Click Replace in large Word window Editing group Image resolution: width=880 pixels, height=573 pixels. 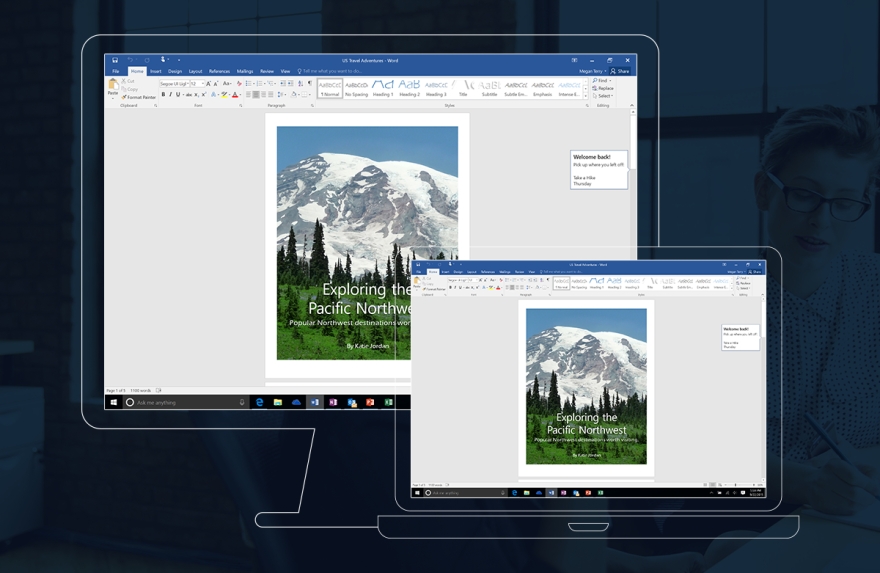coord(603,88)
